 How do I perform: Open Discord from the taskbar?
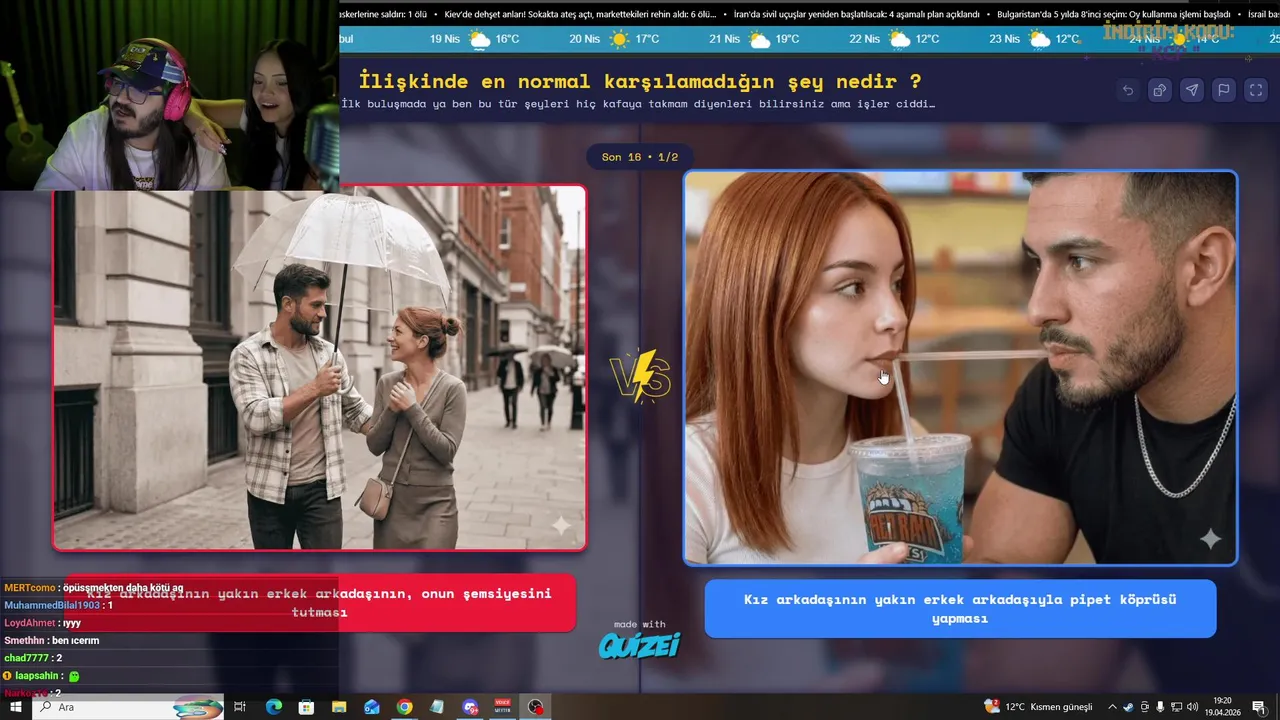tap(470, 707)
